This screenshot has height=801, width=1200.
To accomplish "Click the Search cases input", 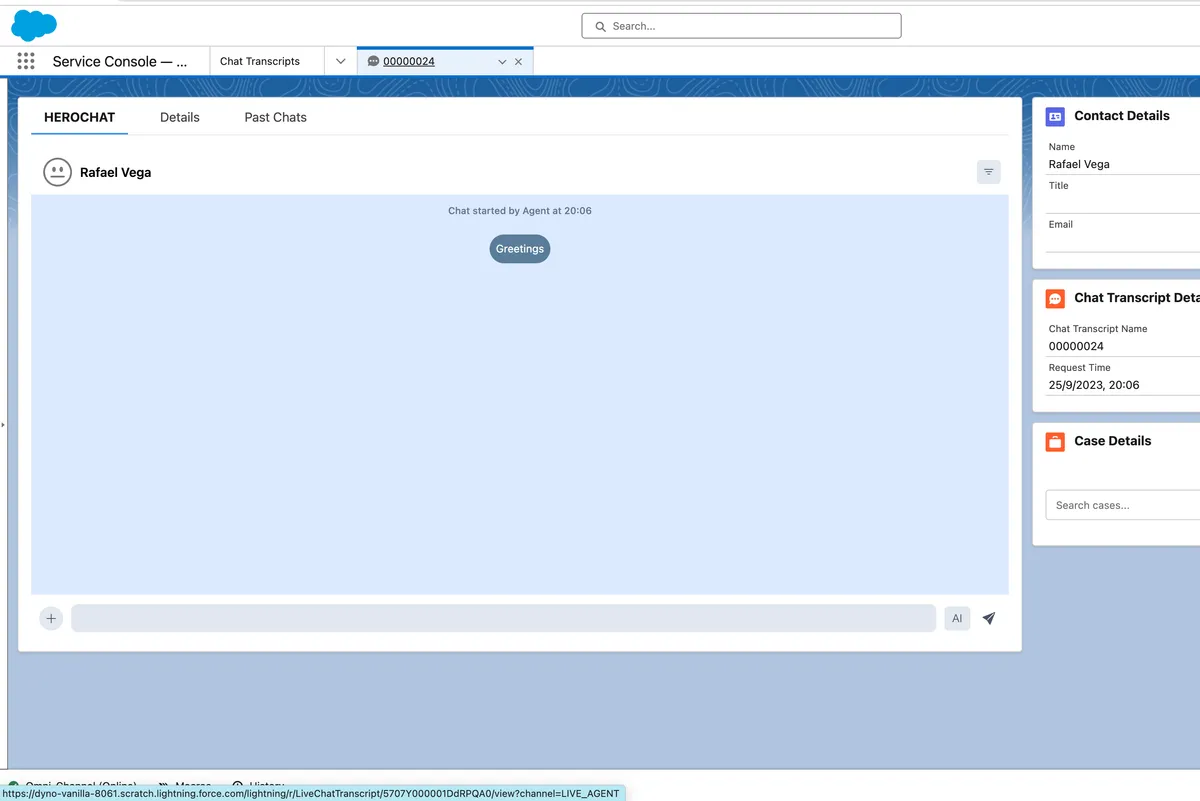I will point(1122,505).
